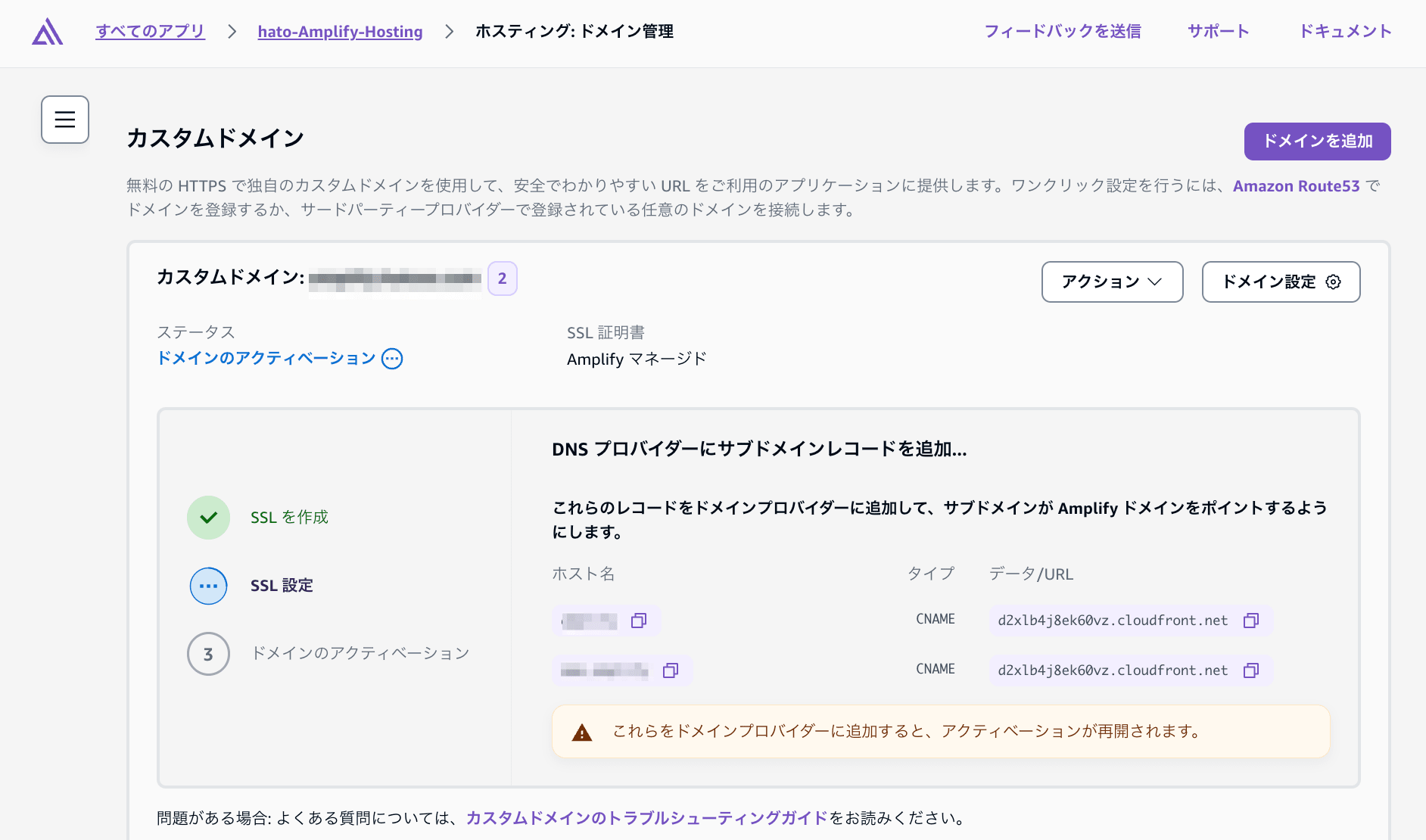1426x840 pixels.
Task: Select the SSL 設定 step label
Action: pyautogui.click(x=282, y=586)
